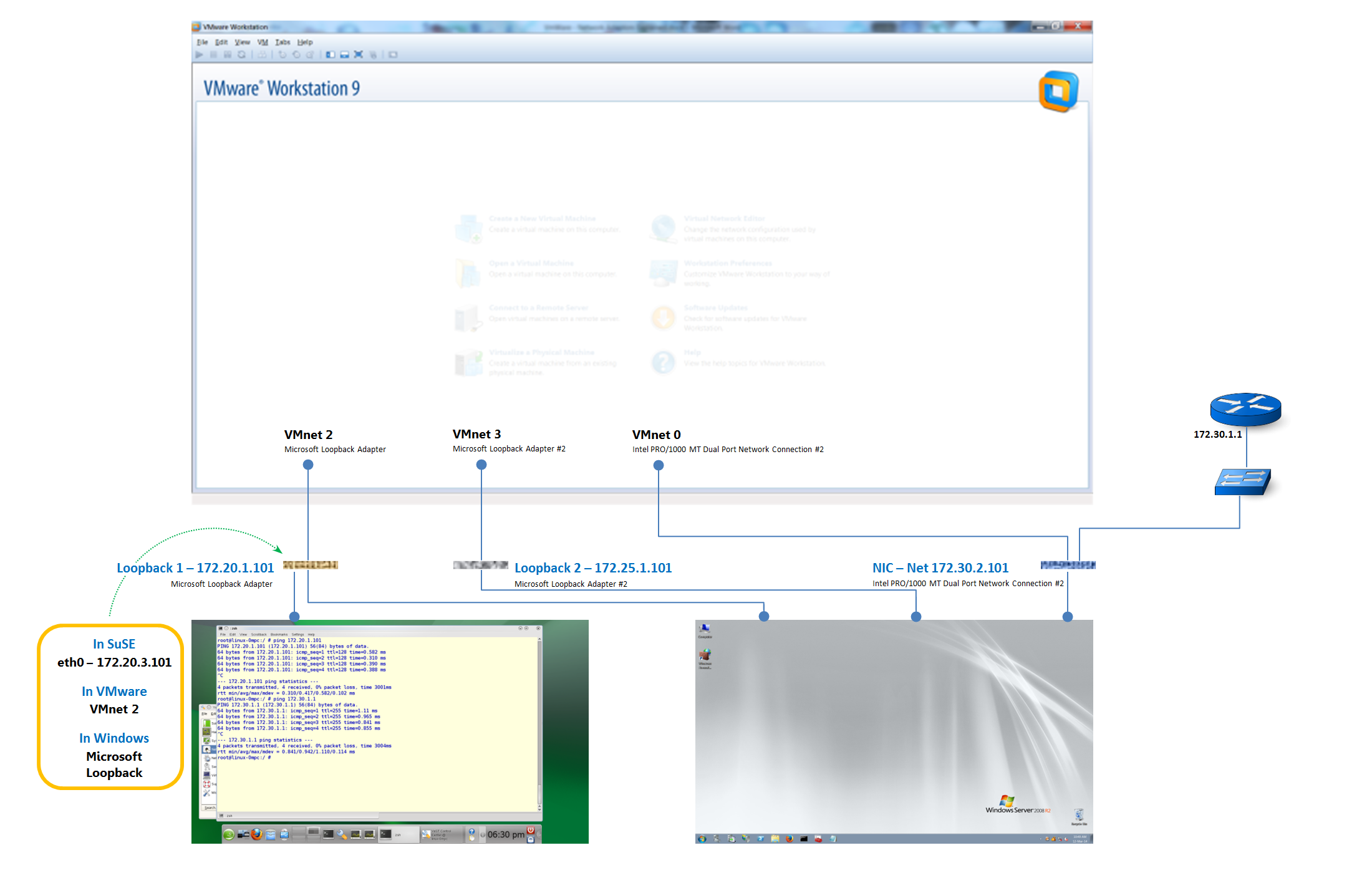Click the Recycle Bin on Windows Server desktop
The width and height of the screenshot is (1372, 873).
pos(1079,816)
